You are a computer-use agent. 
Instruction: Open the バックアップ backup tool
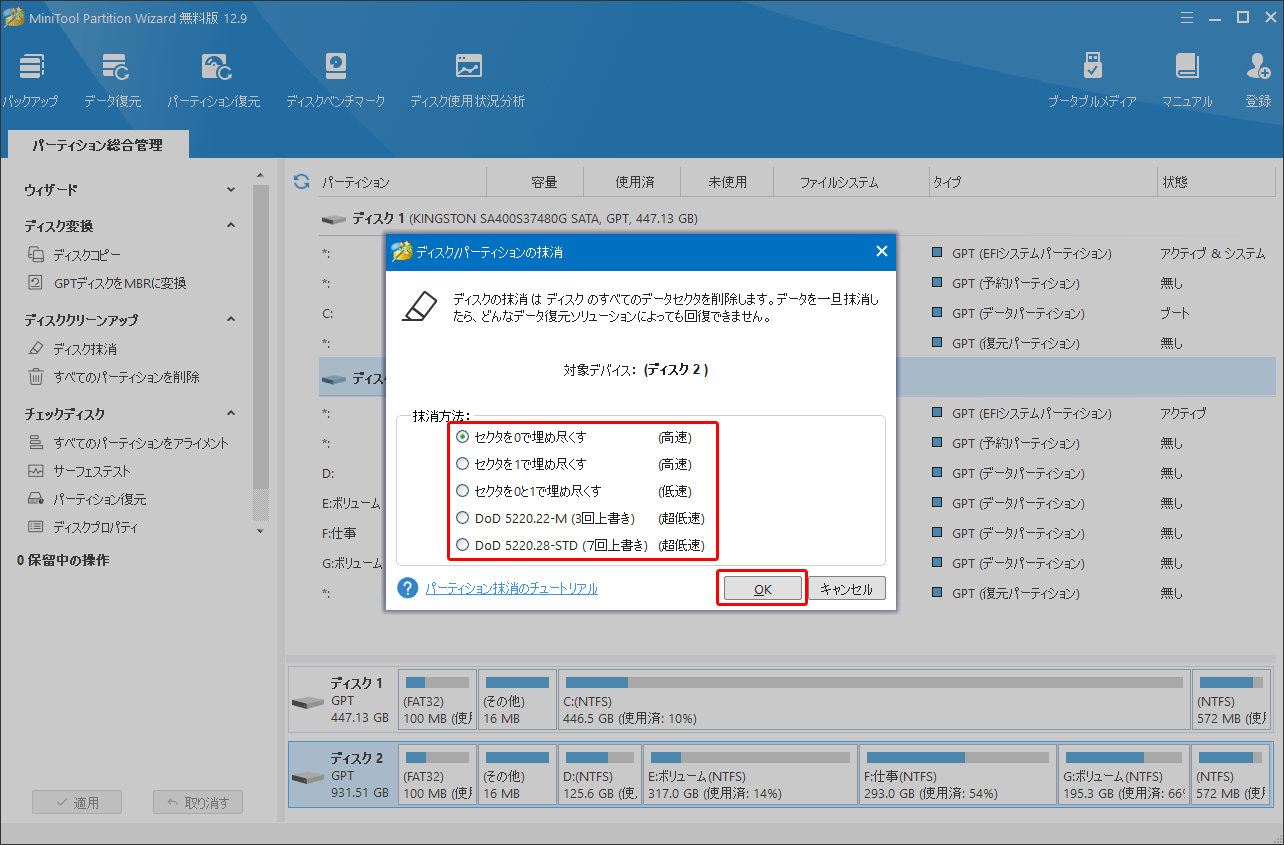(x=30, y=80)
